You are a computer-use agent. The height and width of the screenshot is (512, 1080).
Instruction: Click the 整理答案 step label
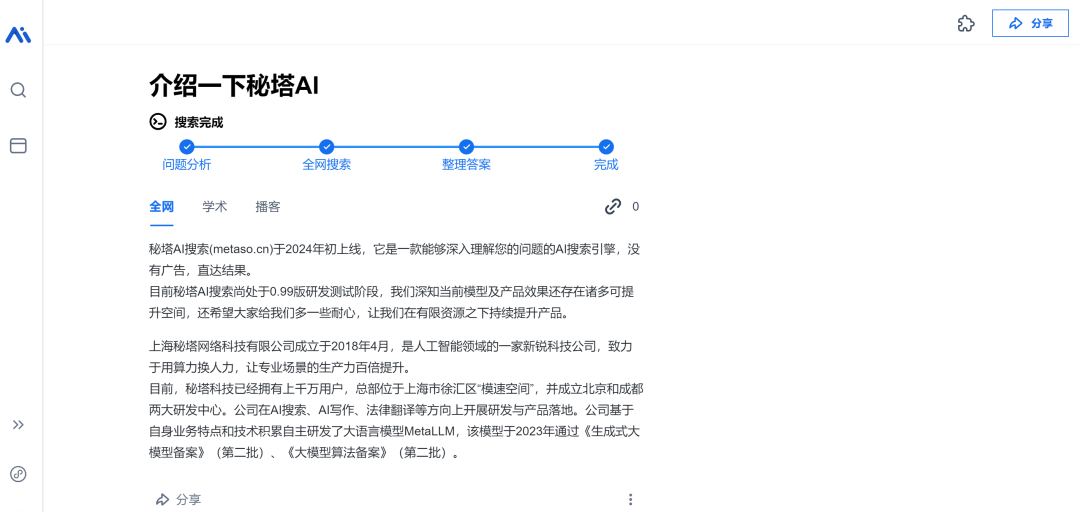(x=466, y=165)
